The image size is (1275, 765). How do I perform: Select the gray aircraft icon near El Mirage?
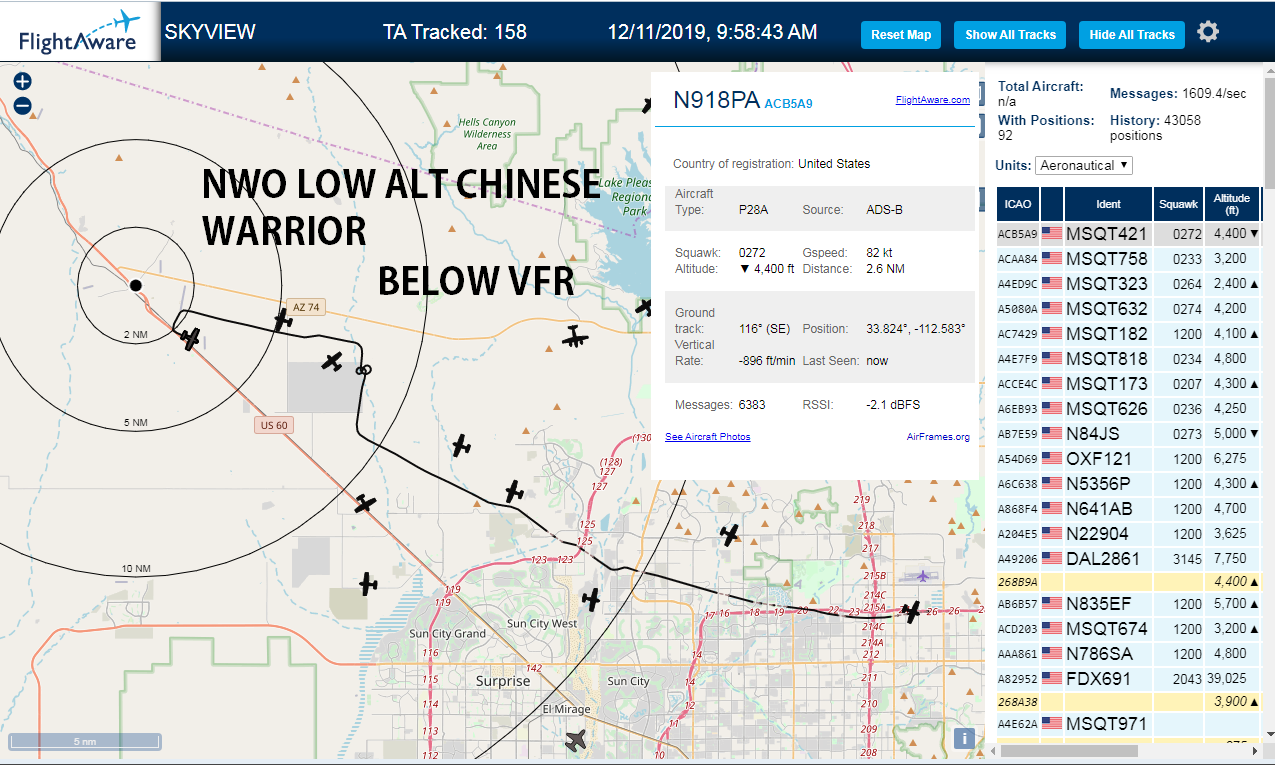click(576, 741)
